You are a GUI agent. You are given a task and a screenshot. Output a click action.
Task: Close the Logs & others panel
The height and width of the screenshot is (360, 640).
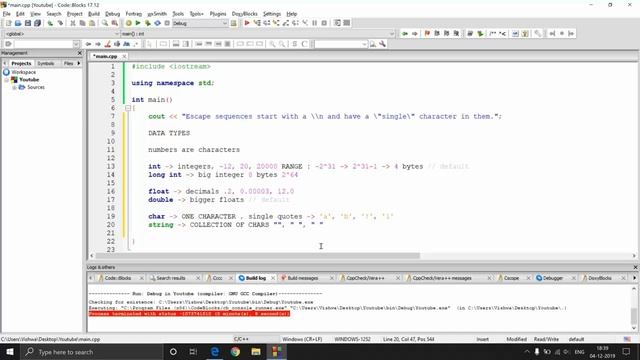click(635, 267)
